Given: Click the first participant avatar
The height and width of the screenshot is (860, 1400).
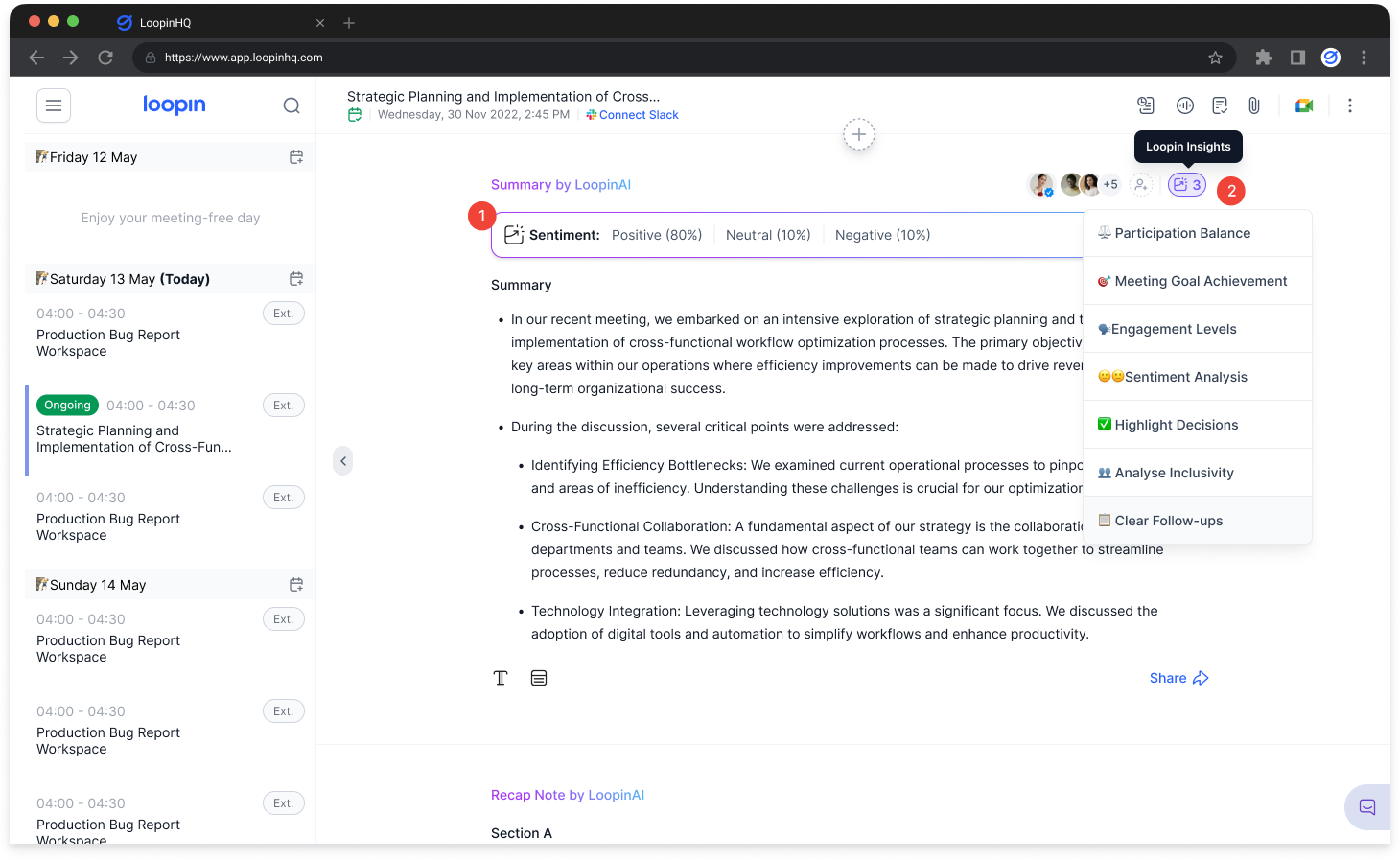Looking at the screenshot, I should click(1041, 185).
